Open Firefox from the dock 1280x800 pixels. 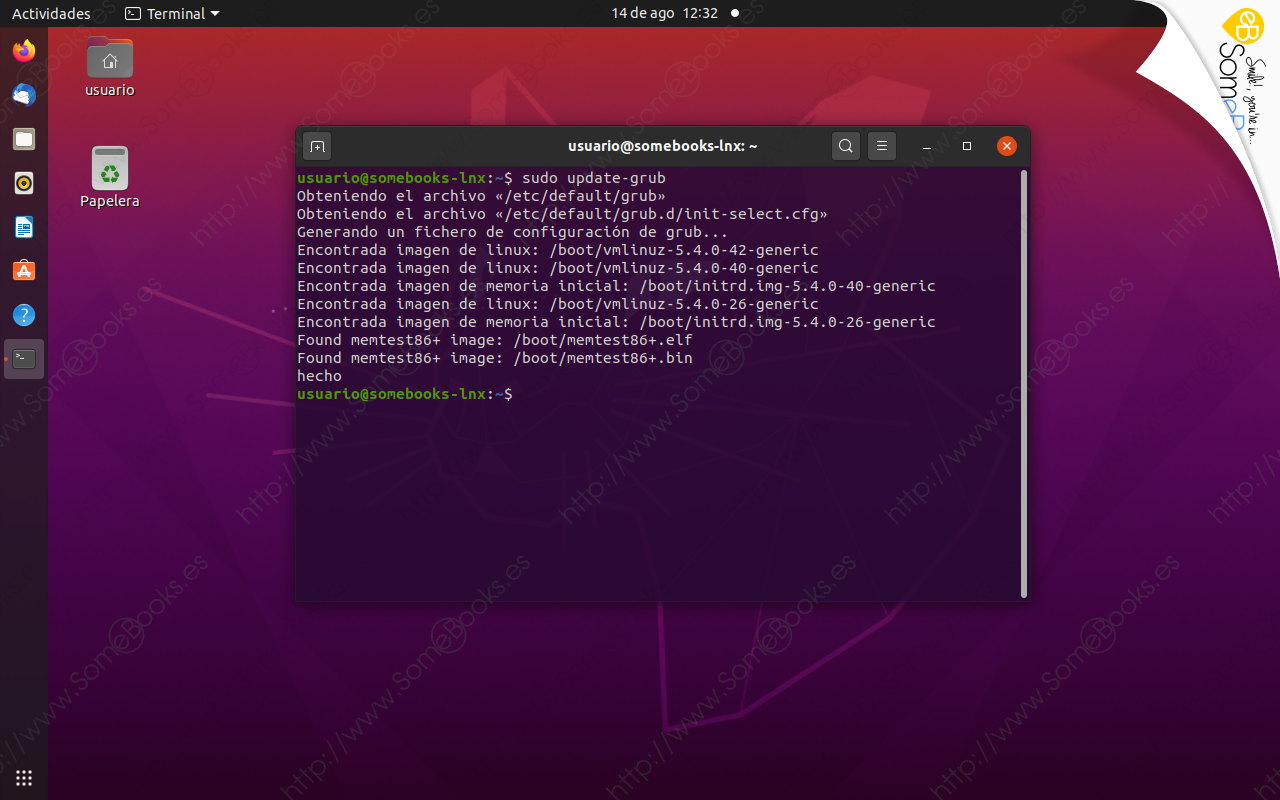[24, 51]
